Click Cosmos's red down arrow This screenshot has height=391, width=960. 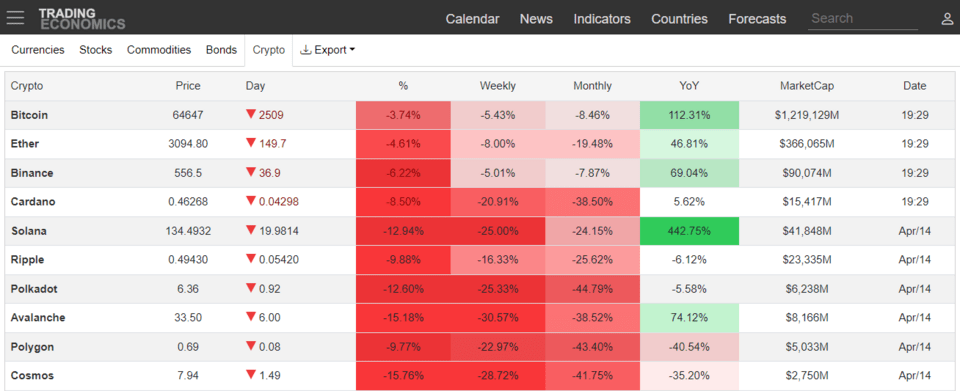point(250,374)
